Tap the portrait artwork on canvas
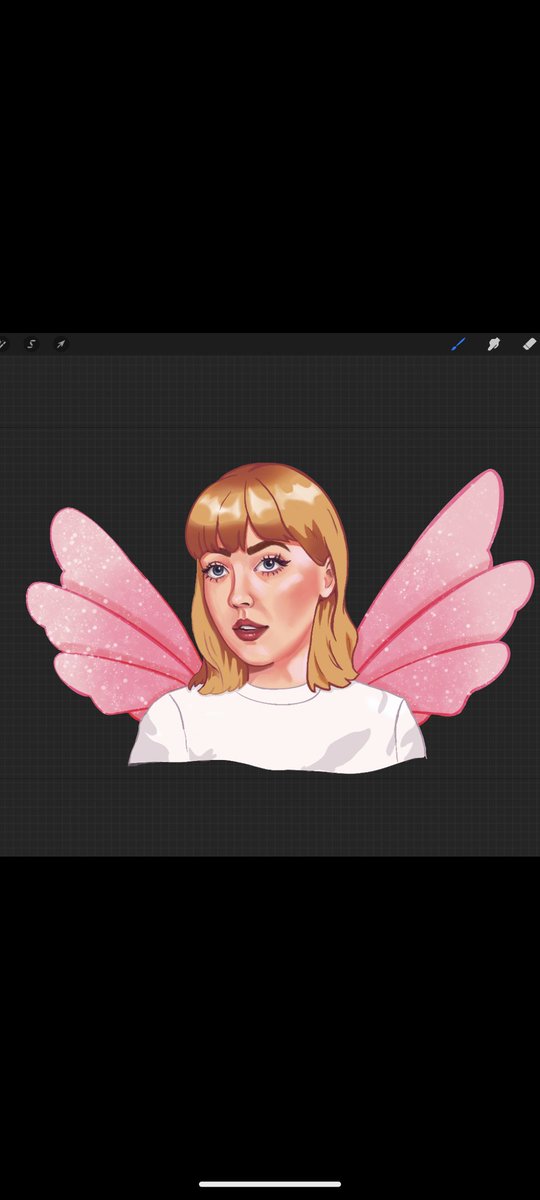Image resolution: width=540 pixels, height=1200 pixels. pyautogui.click(x=280, y=618)
